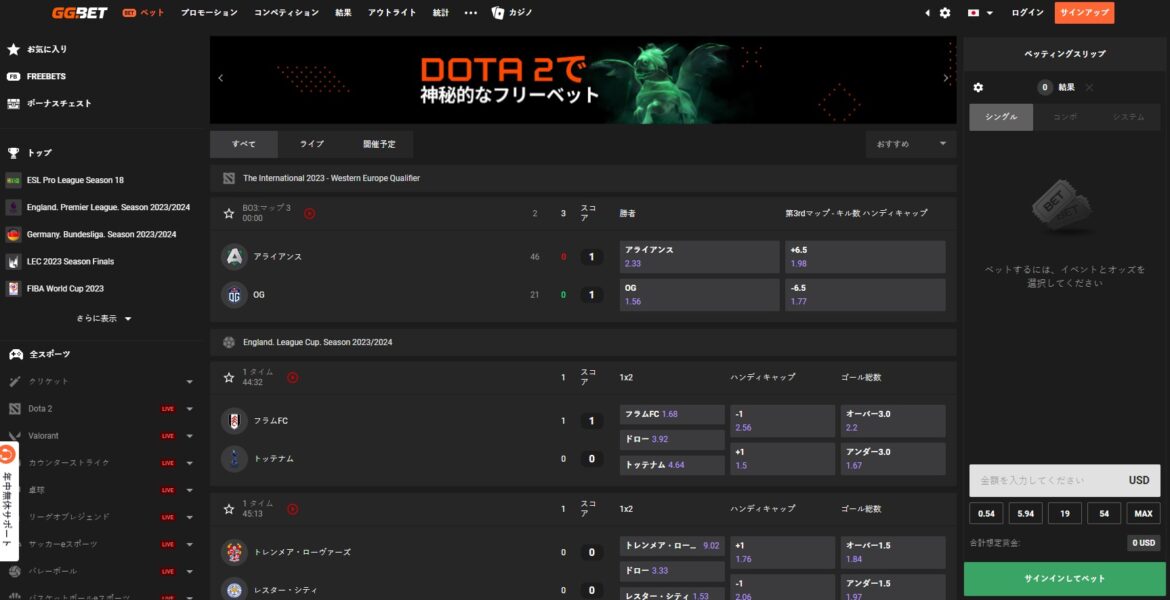This screenshot has height=600, width=1170.
Task: Open the orange support widget icon
Action: coord(7,454)
